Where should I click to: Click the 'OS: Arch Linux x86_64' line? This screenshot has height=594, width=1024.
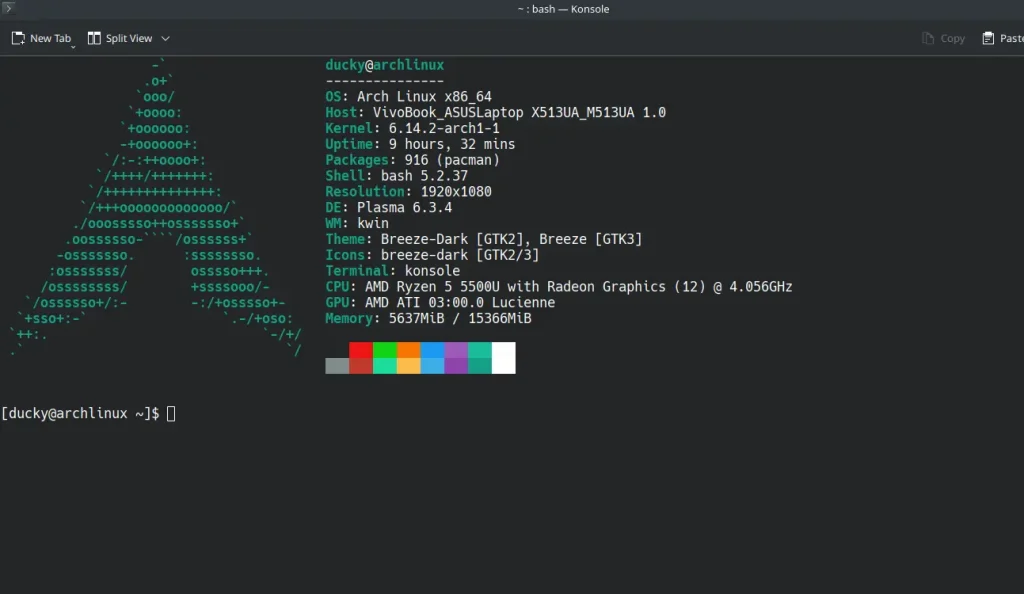pyautogui.click(x=408, y=97)
